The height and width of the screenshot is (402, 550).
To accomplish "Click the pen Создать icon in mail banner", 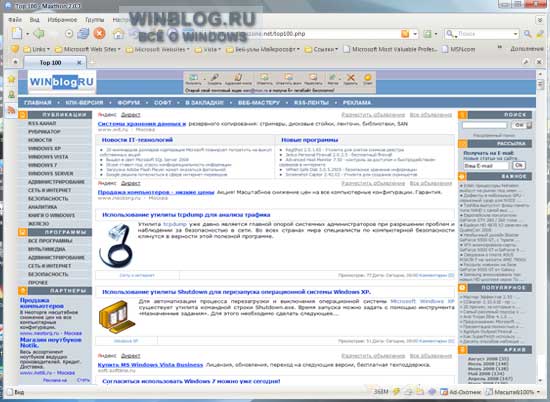I will 215,79.
